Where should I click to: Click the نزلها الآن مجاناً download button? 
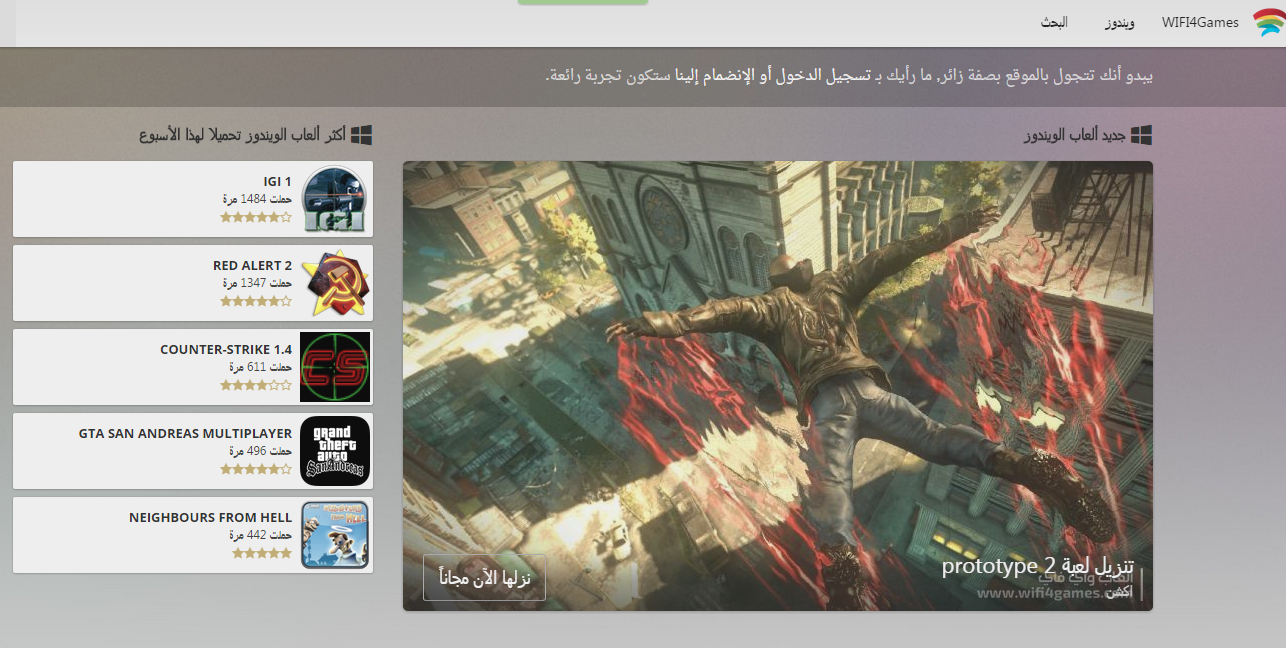pyautogui.click(x=484, y=577)
